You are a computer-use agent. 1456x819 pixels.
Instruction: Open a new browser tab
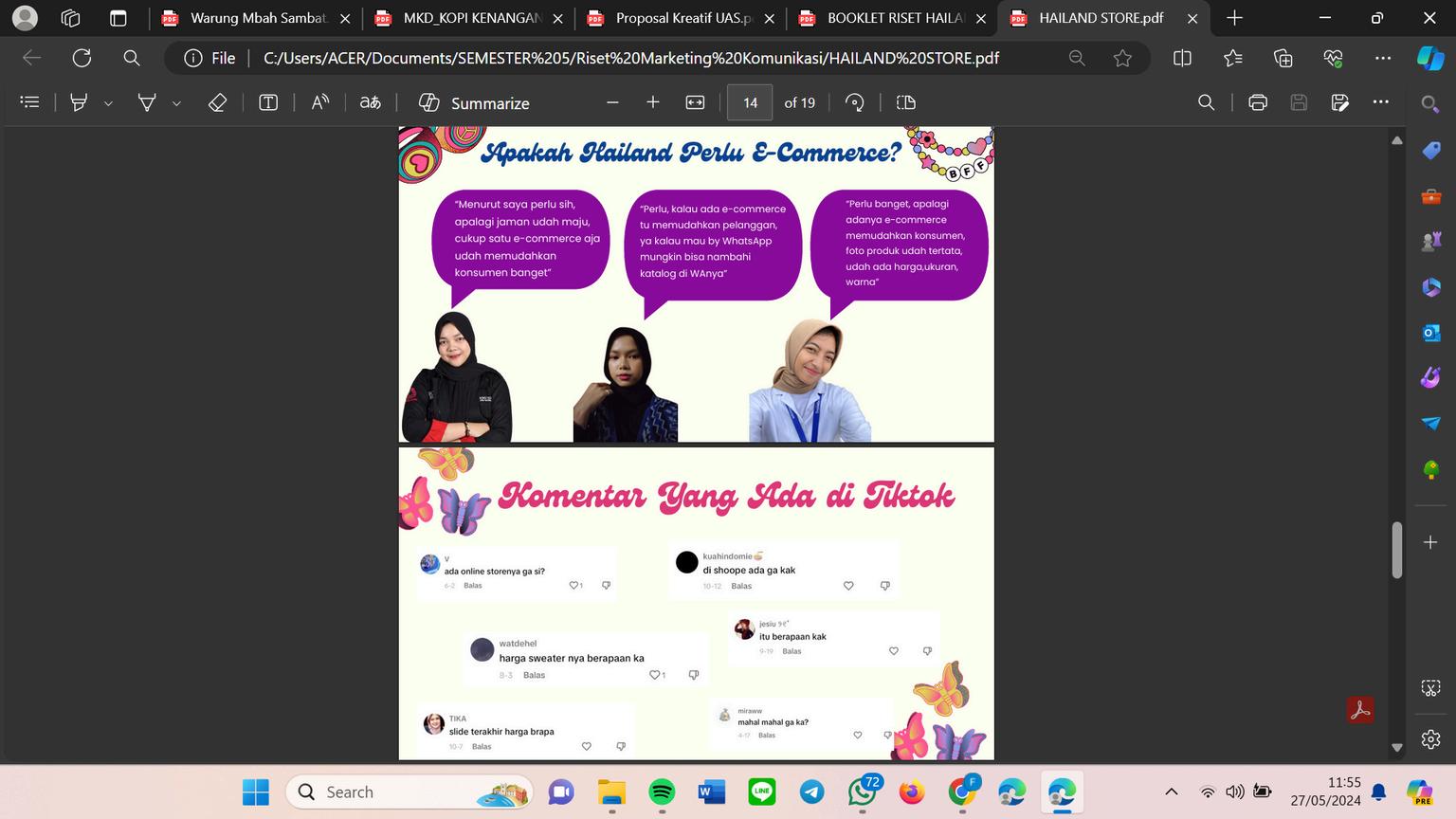coord(1234,18)
